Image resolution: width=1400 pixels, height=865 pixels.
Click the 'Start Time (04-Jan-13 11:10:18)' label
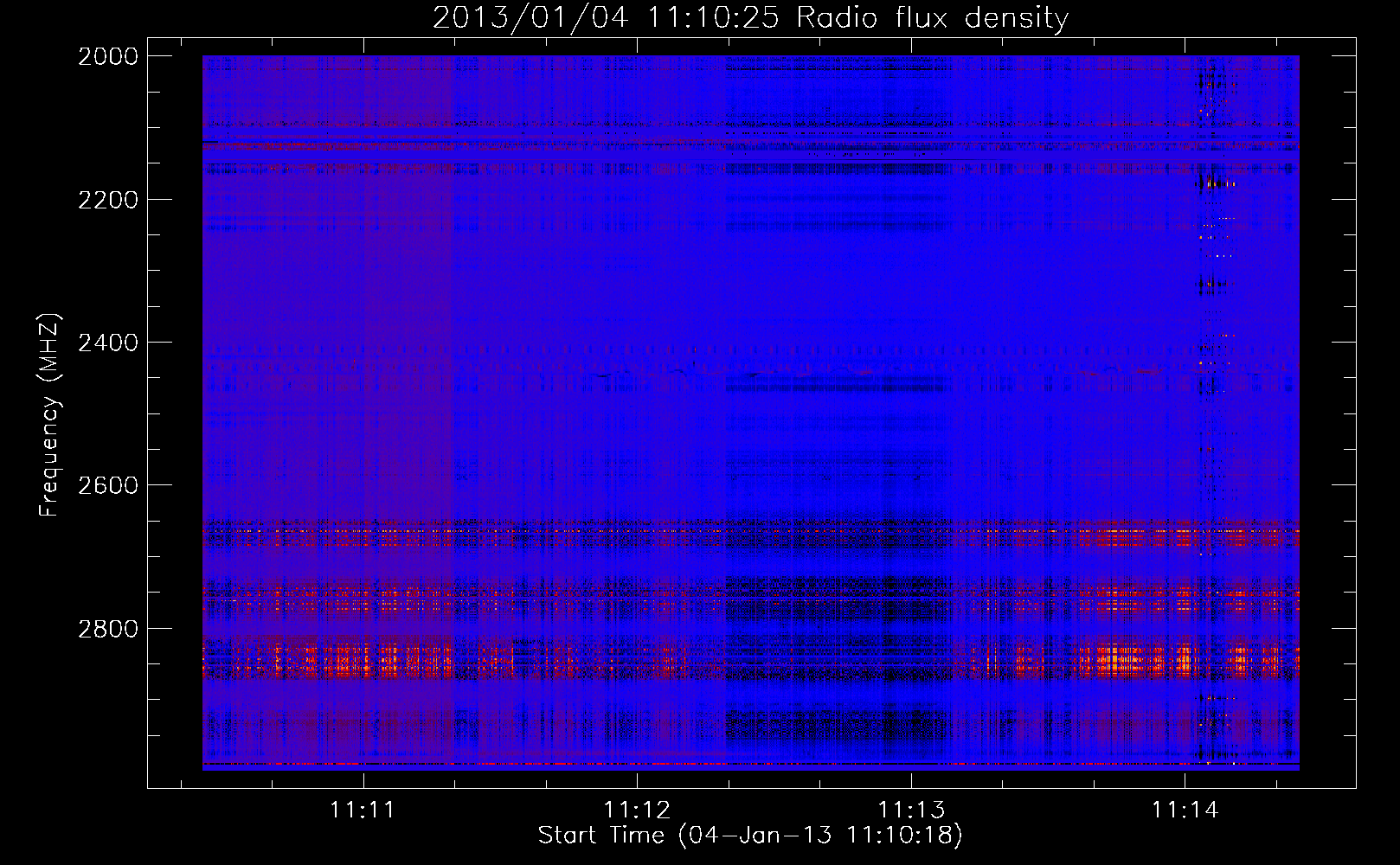[750, 835]
